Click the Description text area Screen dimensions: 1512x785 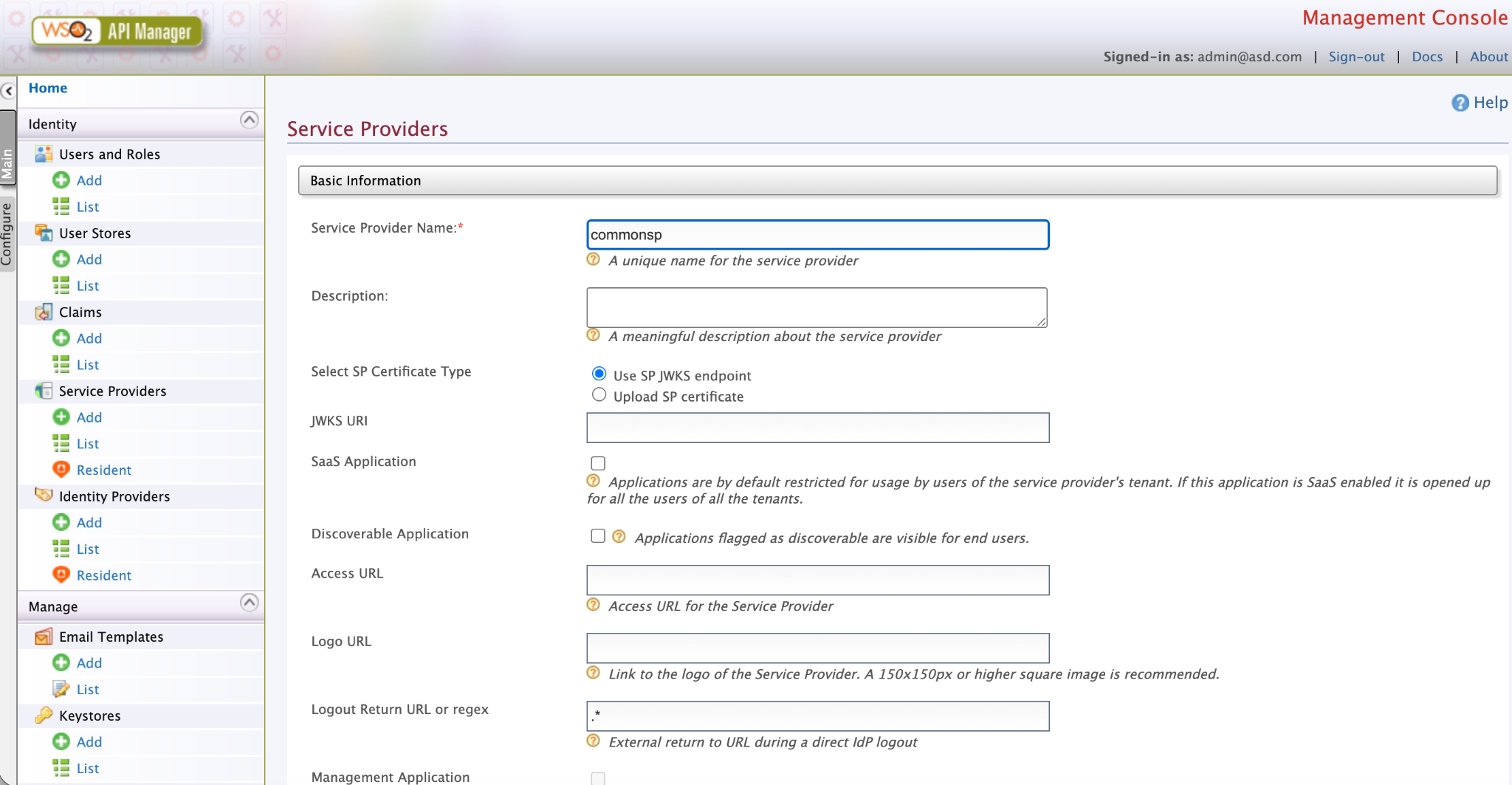(x=817, y=307)
